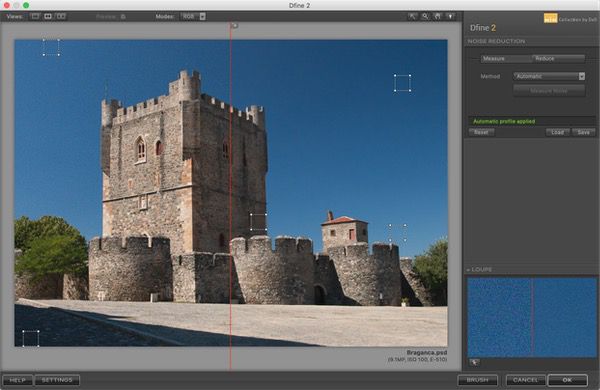Viewport: 600px width, 390px height.
Task: Select the Hand pan tool
Action: tap(438, 16)
